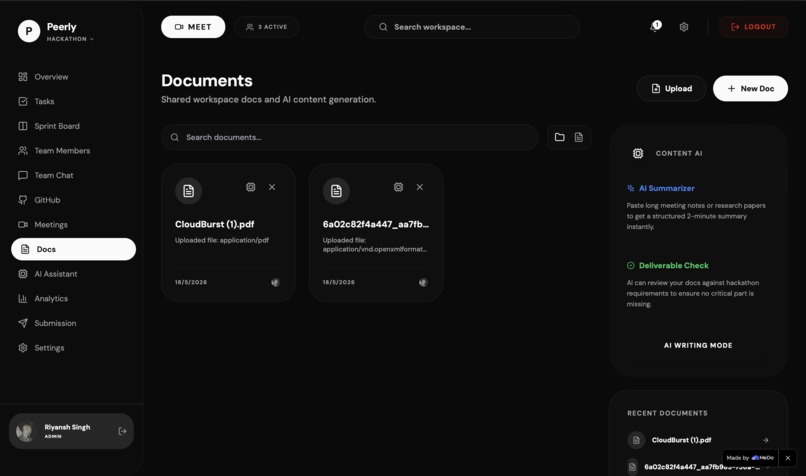
Task: Open the Overview page in sidebar
Action: pos(74,77)
